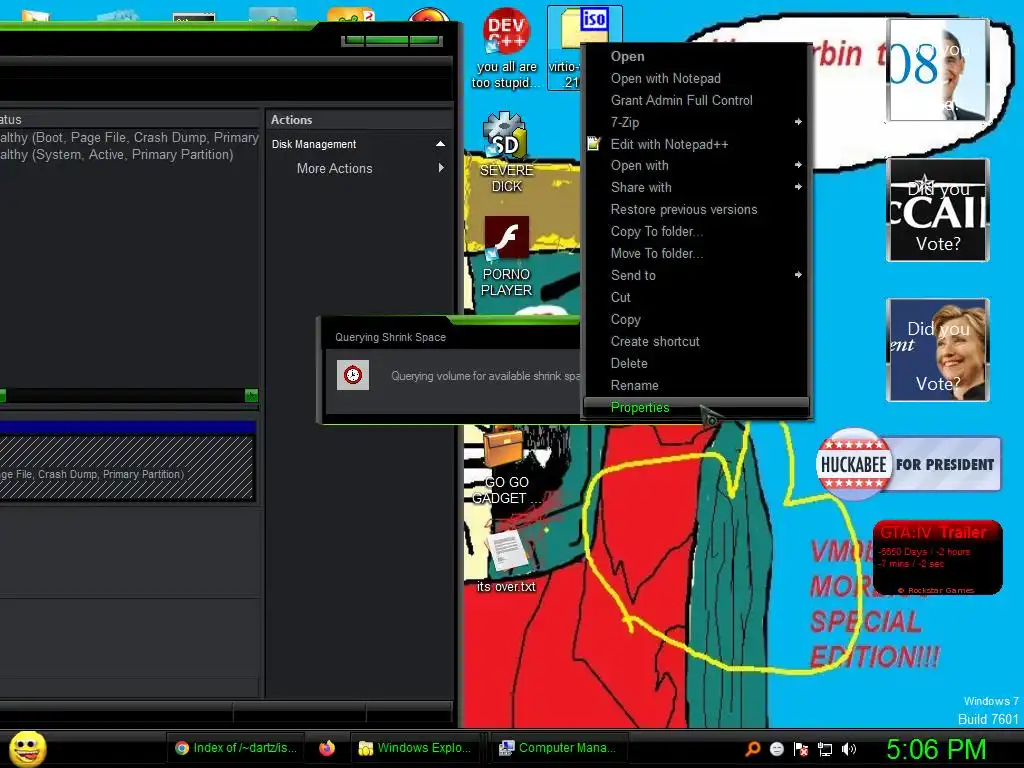Viewport: 1024px width, 768px height.
Task: Open the network tray icon
Action: click(x=825, y=749)
